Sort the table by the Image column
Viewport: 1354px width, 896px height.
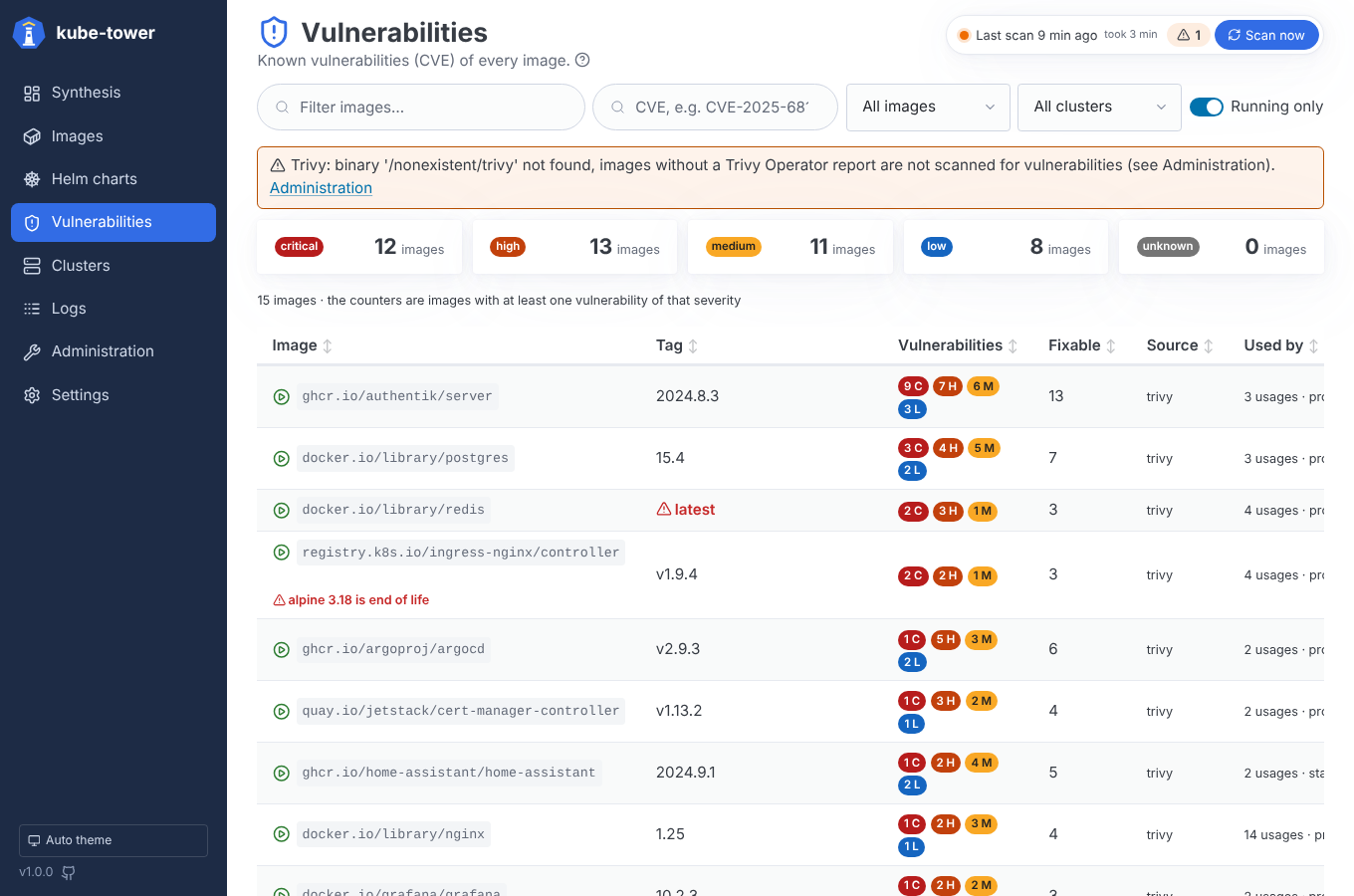click(x=303, y=345)
